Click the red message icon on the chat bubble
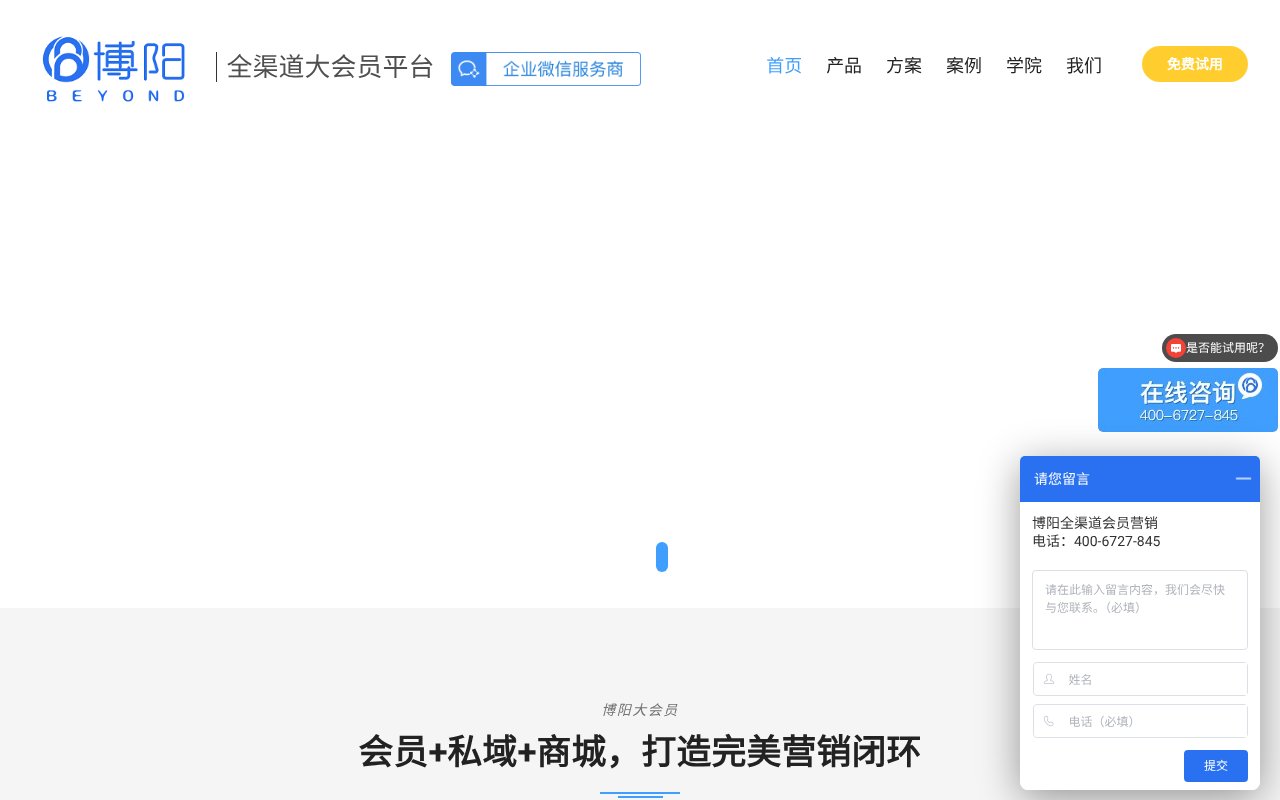The height and width of the screenshot is (800, 1280). click(1176, 348)
